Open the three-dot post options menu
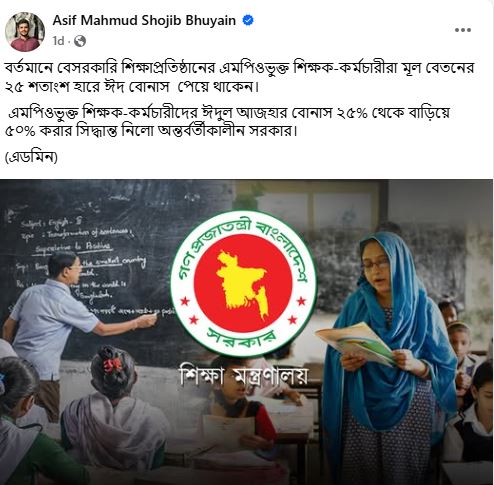 (x=463, y=30)
